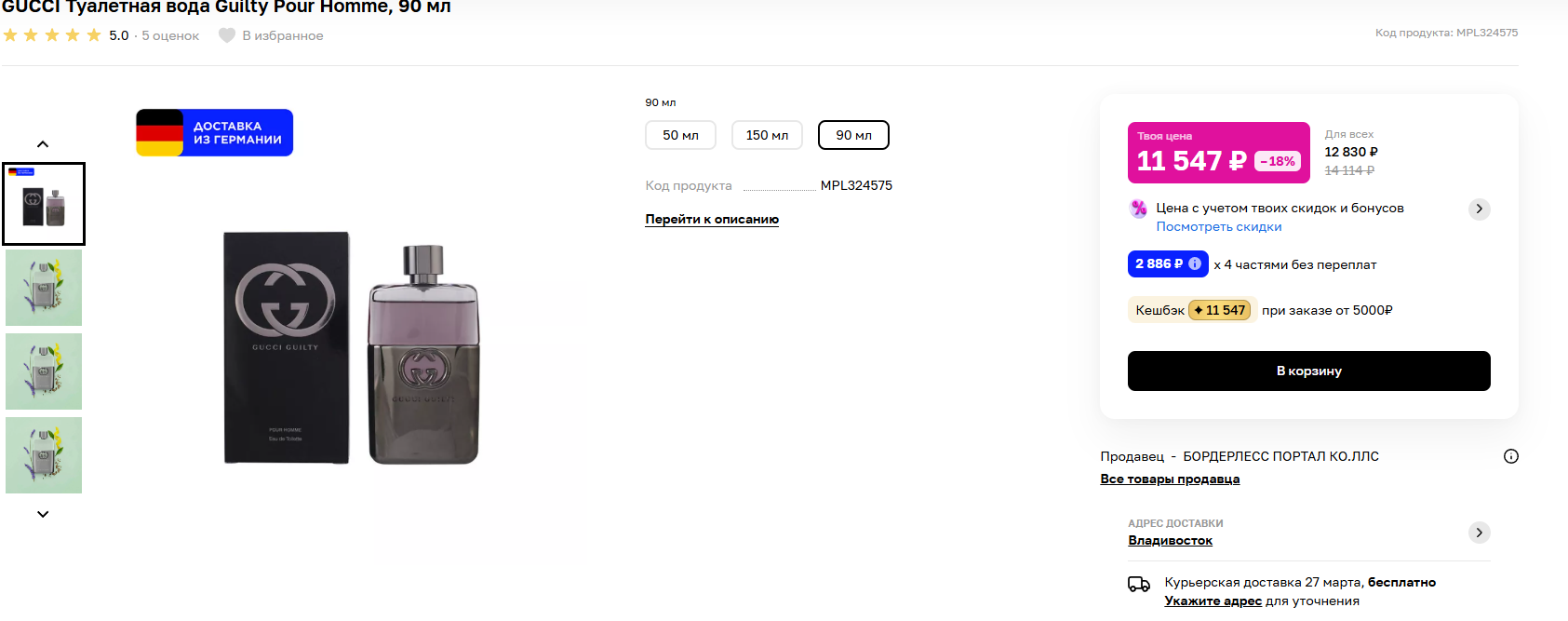Select the 150 мл volume option
This screenshot has width=1568, height=621.
pyautogui.click(x=767, y=135)
